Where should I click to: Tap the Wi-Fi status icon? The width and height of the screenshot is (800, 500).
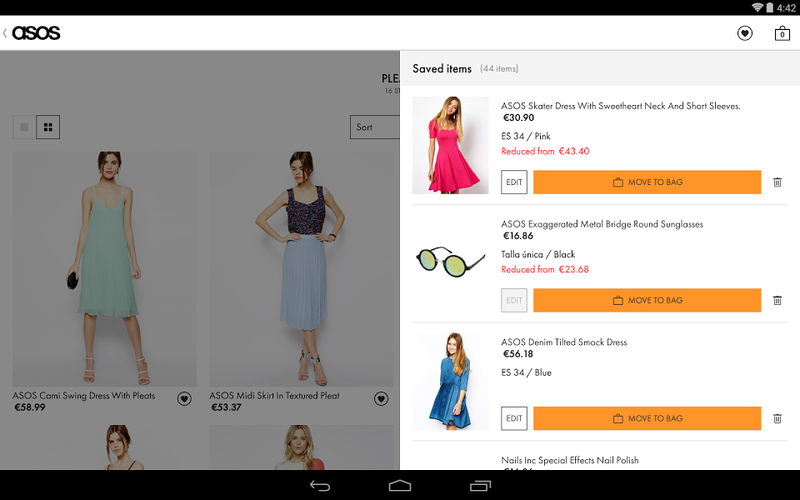coord(758,7)
